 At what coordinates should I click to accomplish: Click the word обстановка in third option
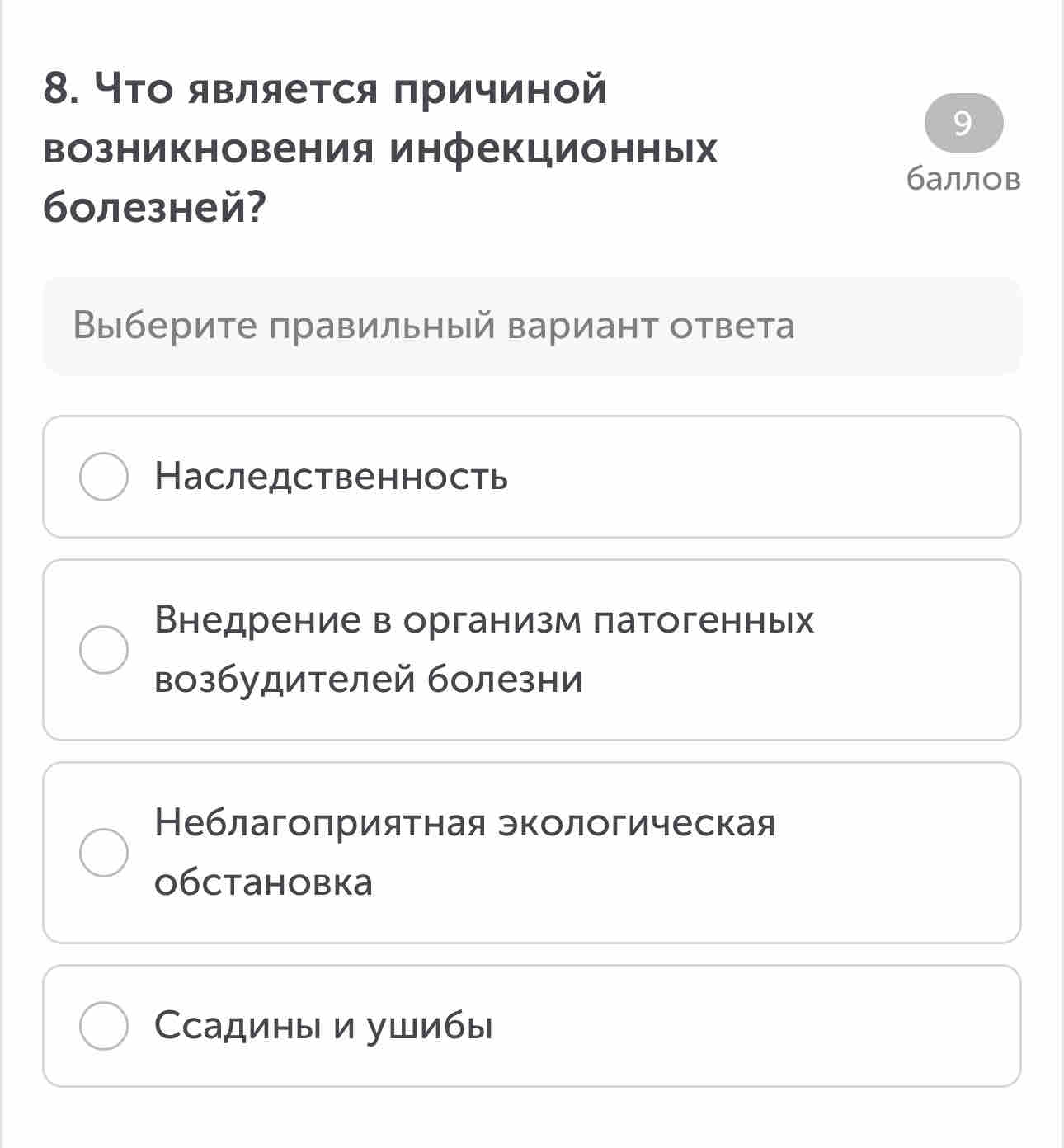264,882
